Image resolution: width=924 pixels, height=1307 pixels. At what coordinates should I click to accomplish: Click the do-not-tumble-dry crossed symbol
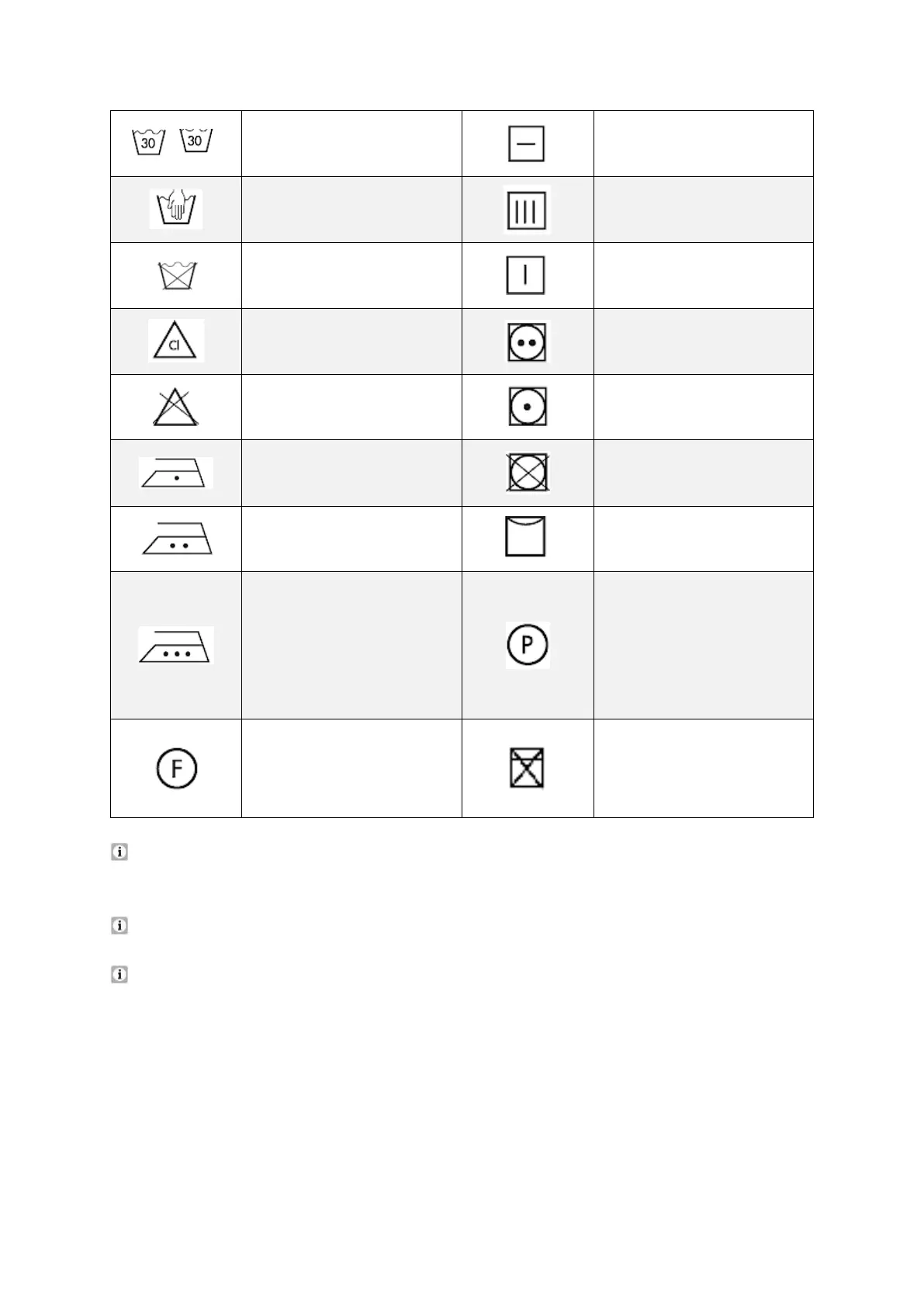[x=528, y=473]
